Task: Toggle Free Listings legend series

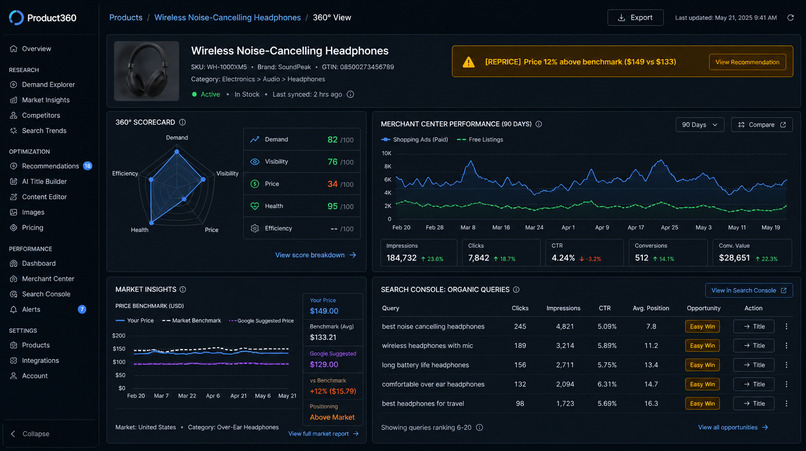Action: [480, 139]
